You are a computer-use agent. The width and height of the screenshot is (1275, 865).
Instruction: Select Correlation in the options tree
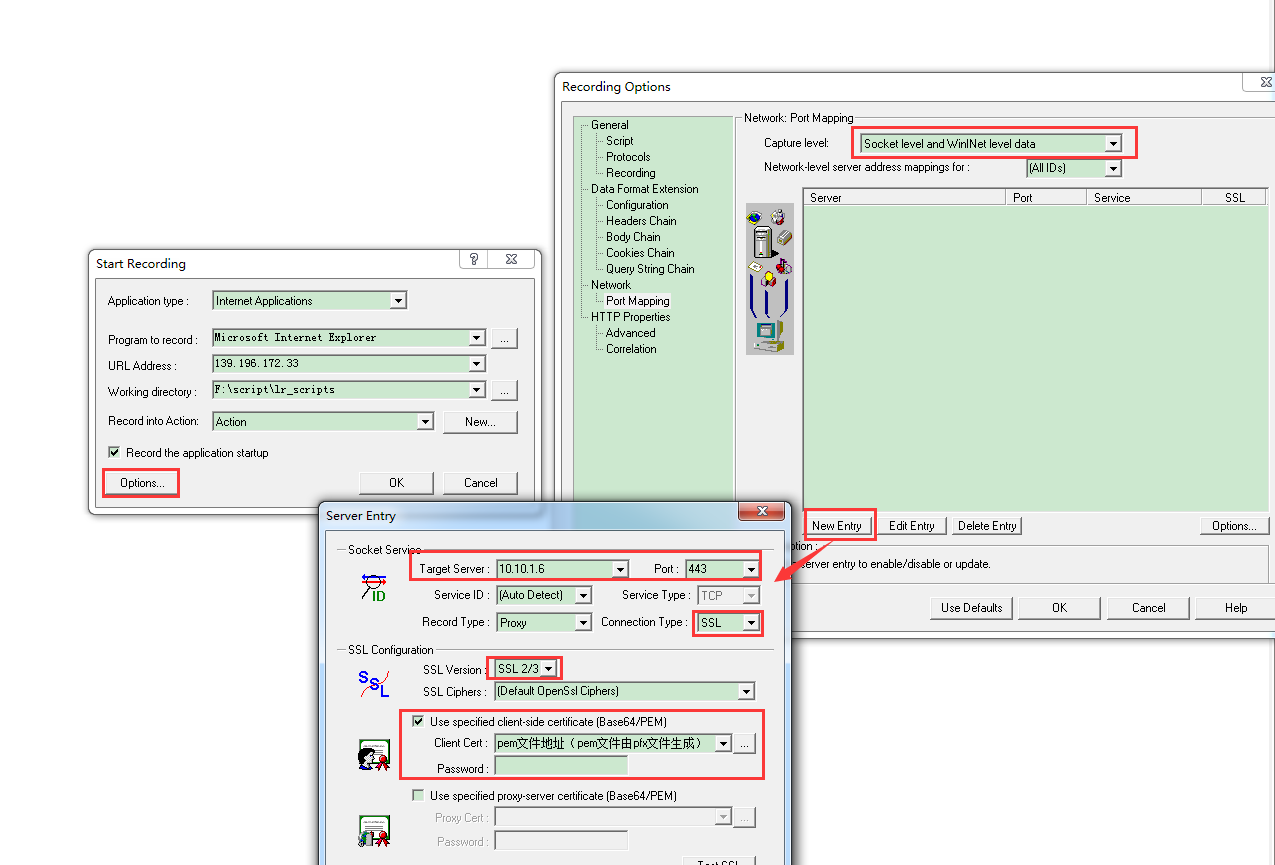click(631, 349)
